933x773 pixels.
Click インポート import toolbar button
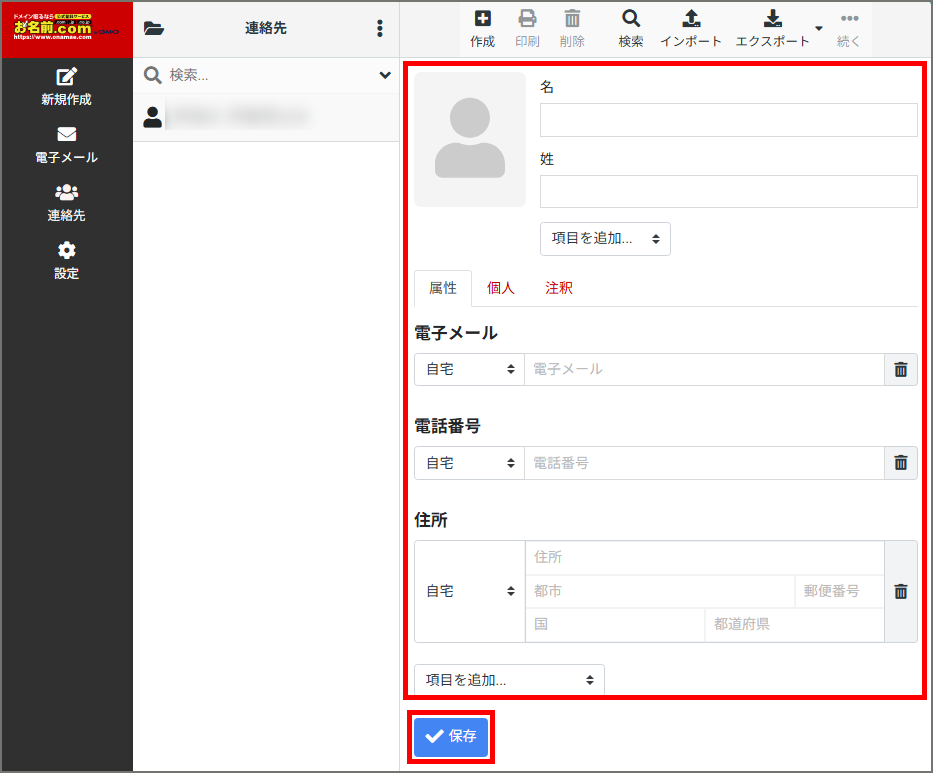[x=691, y=29]
